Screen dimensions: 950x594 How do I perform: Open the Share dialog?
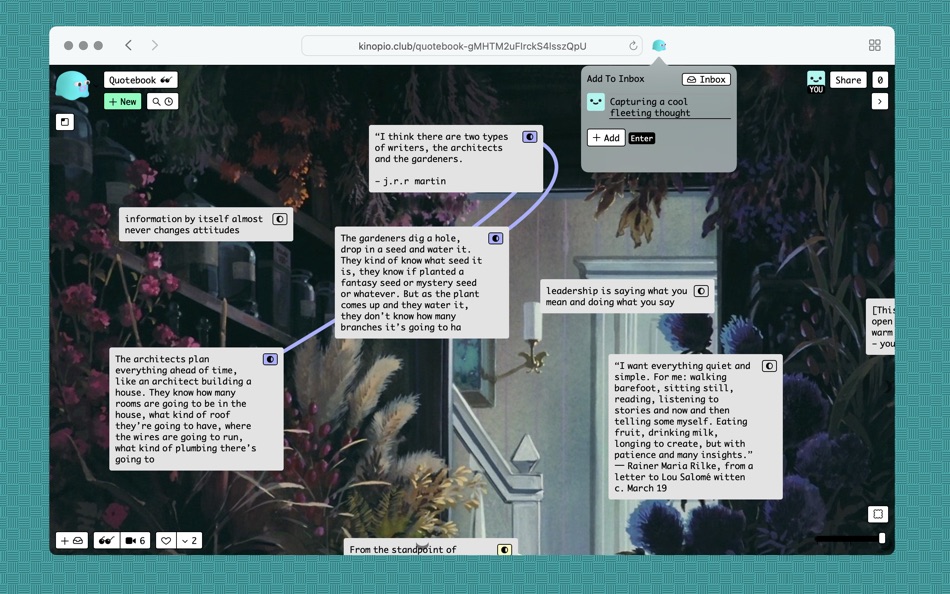[x=848, y=80]
